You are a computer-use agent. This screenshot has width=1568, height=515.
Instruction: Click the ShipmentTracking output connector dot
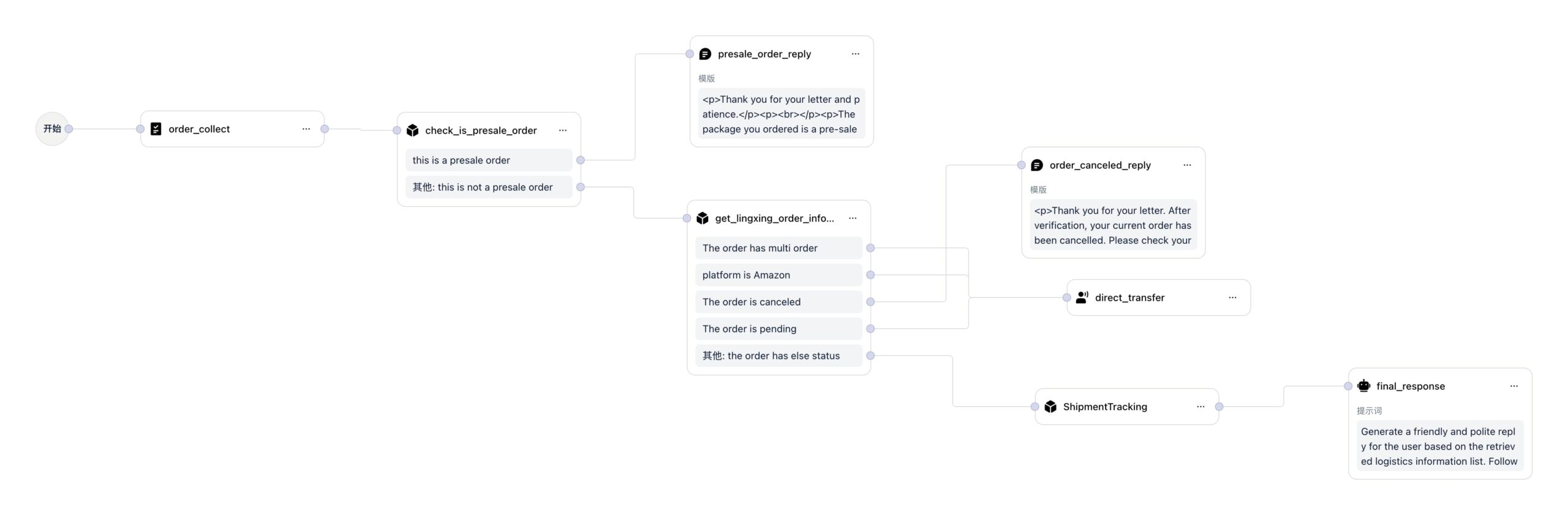coord(1219,407)
